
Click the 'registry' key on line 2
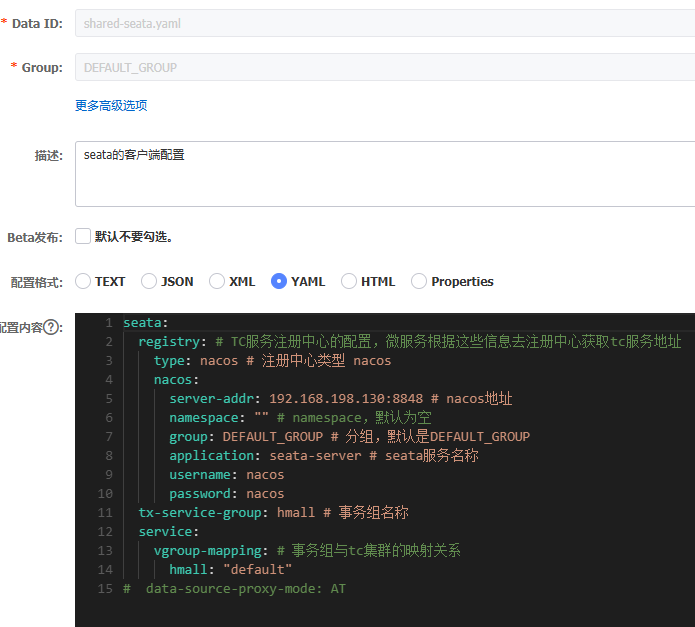coord(169,342)
